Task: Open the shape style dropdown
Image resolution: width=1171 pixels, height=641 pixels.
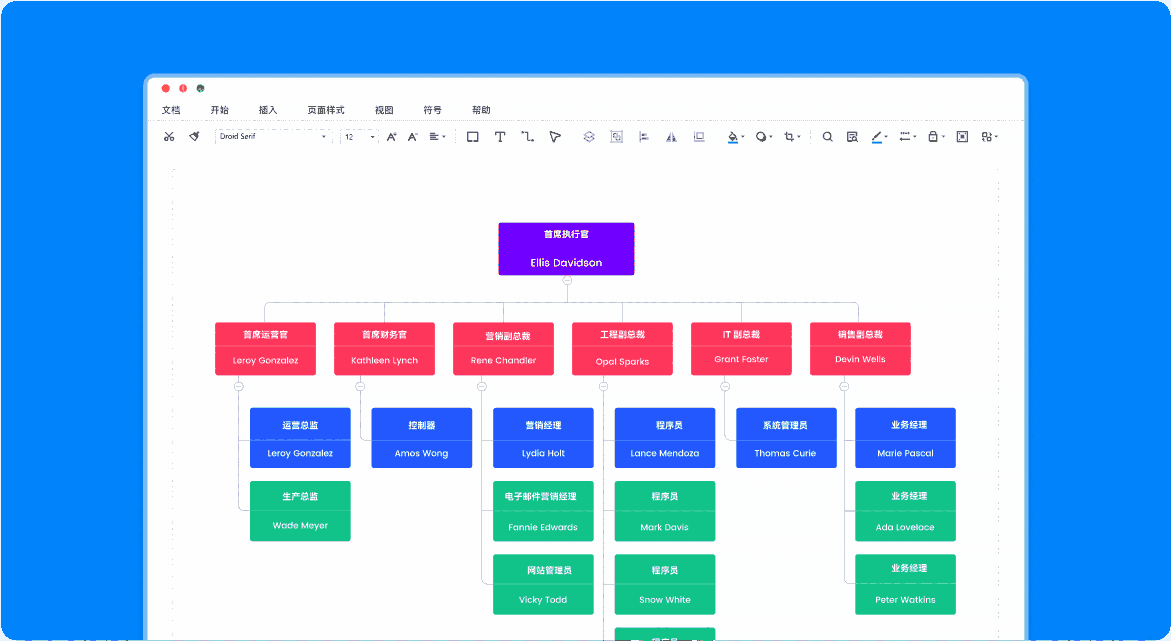Action: 764,137
